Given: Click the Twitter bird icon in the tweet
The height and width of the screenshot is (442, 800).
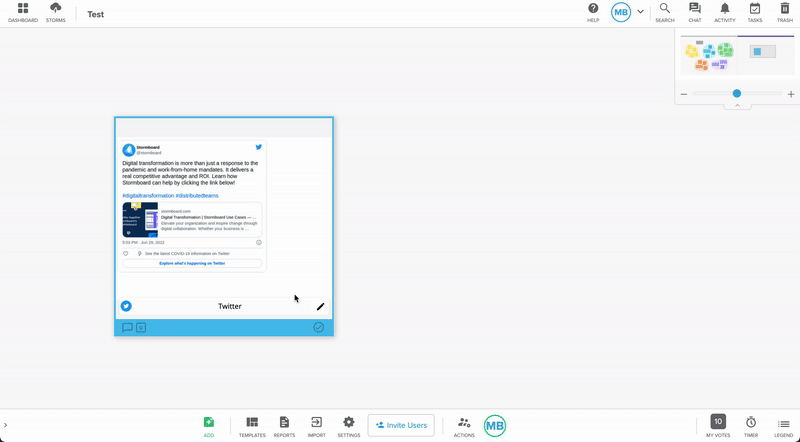Looking at the screenshot, I should point(259,147).
